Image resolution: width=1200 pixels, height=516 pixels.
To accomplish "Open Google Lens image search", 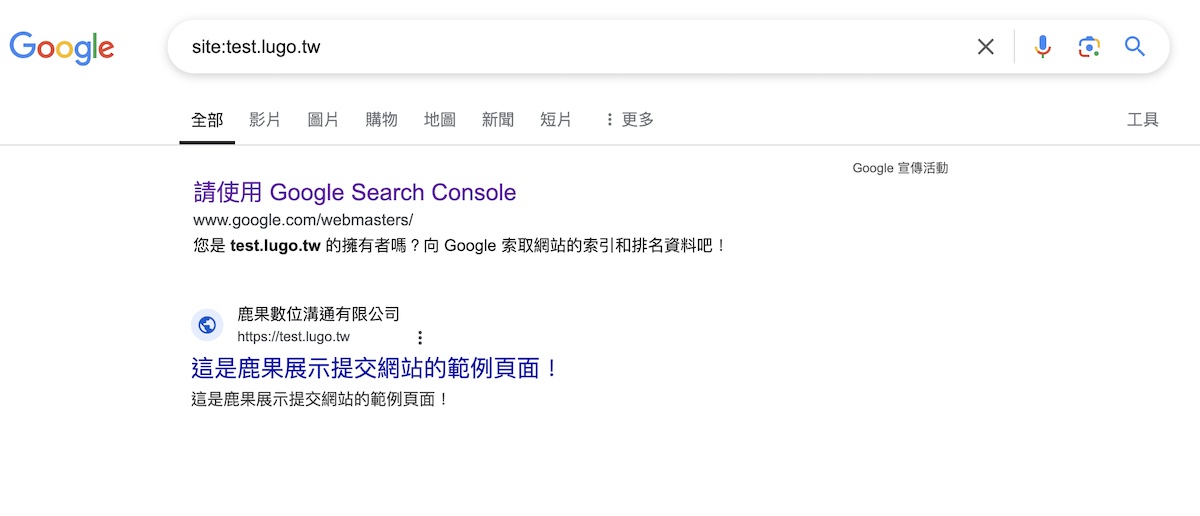I will 1089,47.
